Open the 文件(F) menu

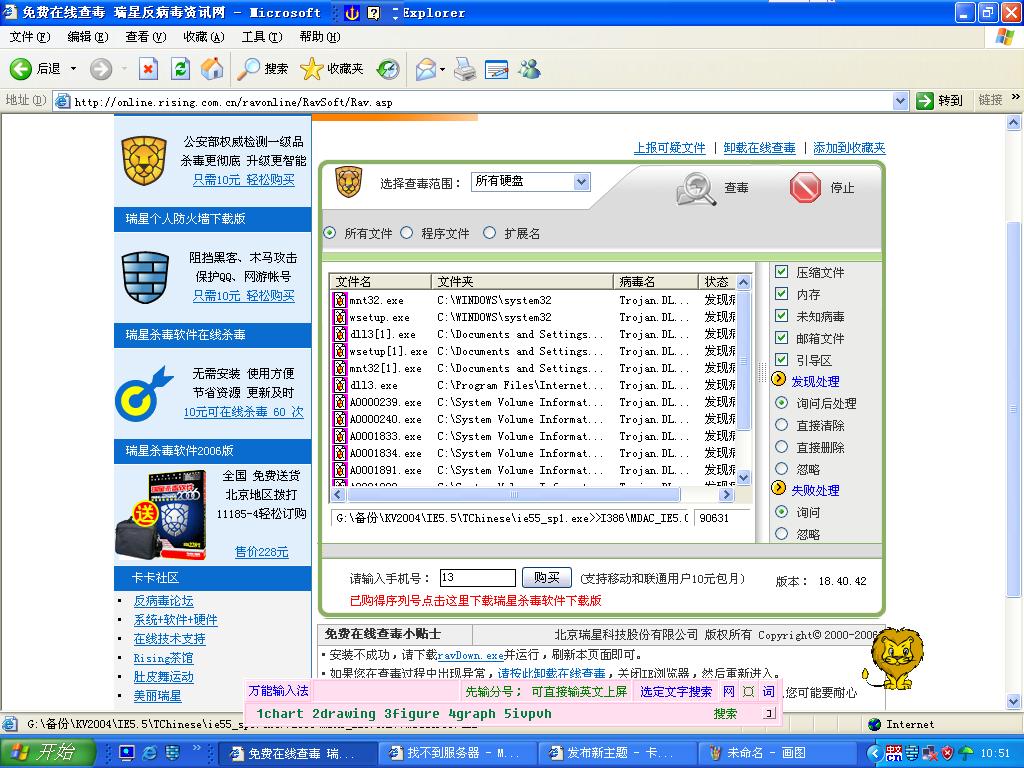tap(29, 37)
